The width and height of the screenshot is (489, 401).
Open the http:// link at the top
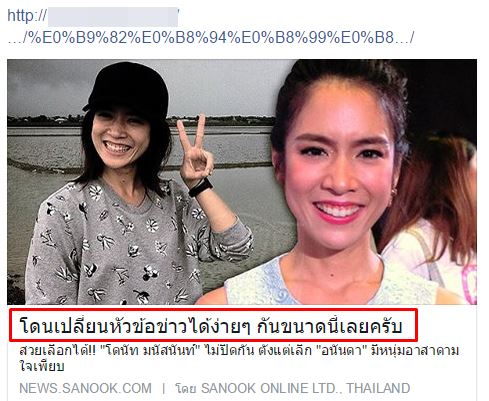pos(27,16)
